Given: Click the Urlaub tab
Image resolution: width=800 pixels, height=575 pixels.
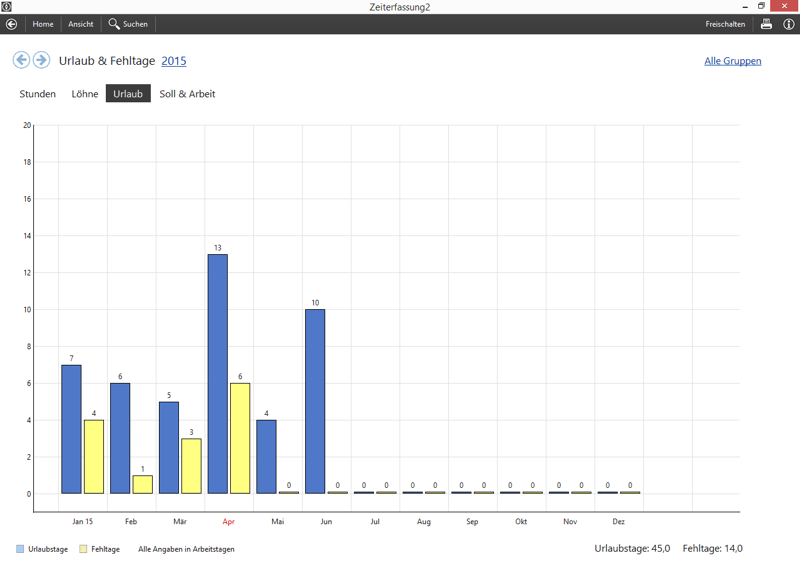Looking at the screenshot, I should coord(128,94).
